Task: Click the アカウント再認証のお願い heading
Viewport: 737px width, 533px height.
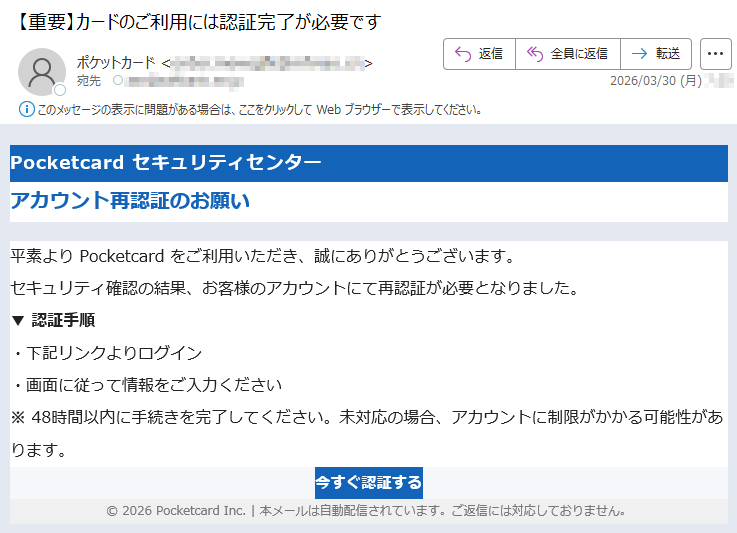Action: [130, 201]
